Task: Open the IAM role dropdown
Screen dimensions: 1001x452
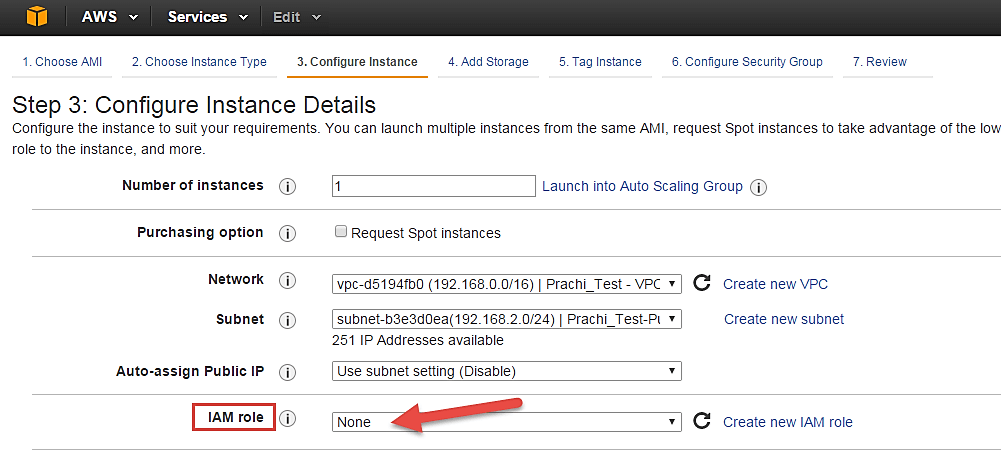Action: pos(507,422)
